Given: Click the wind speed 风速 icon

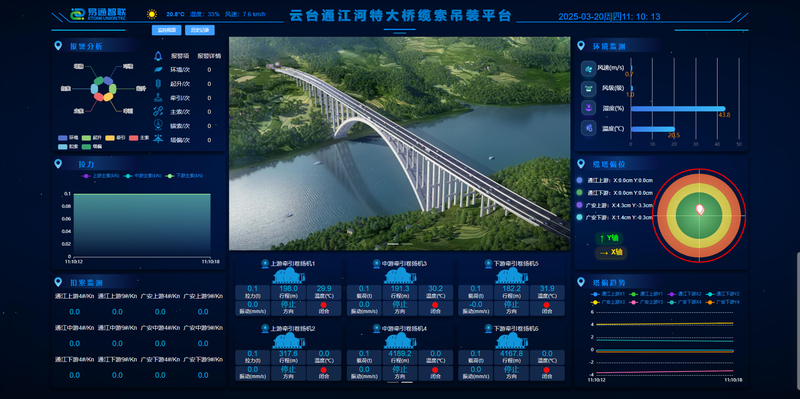Looking at the screenshot, I should tap(588, 68).
